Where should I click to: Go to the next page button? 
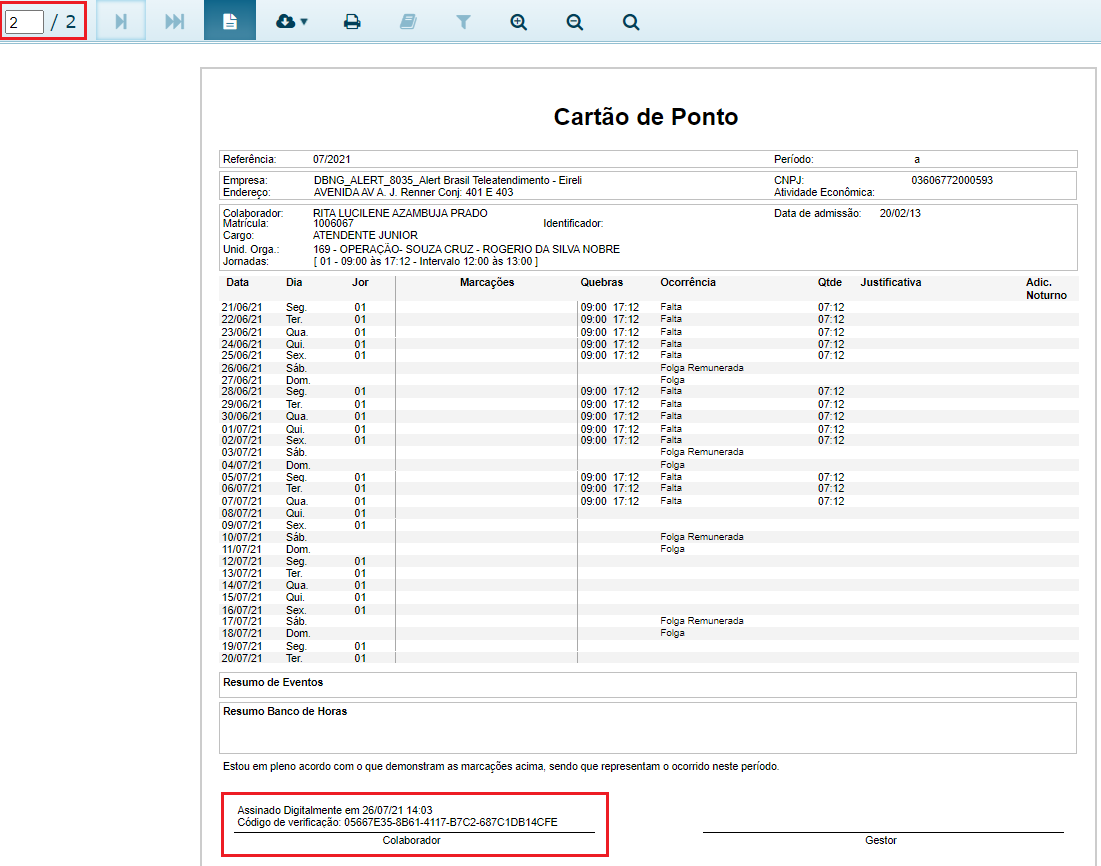(121, 21)
